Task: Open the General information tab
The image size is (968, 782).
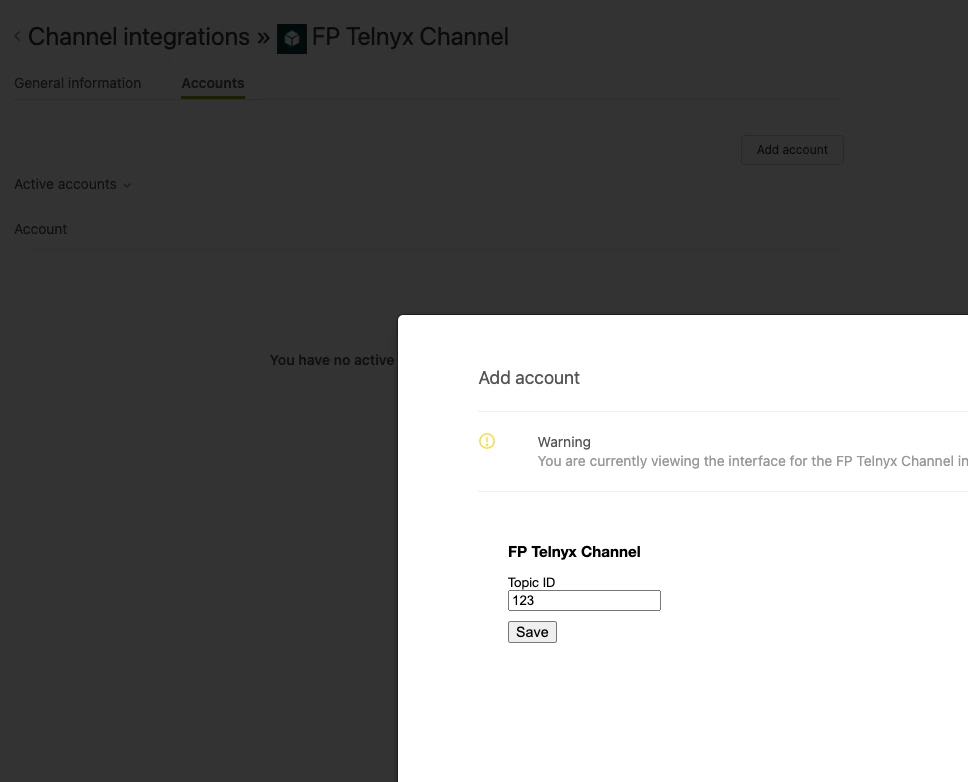Action: (78, 83)
